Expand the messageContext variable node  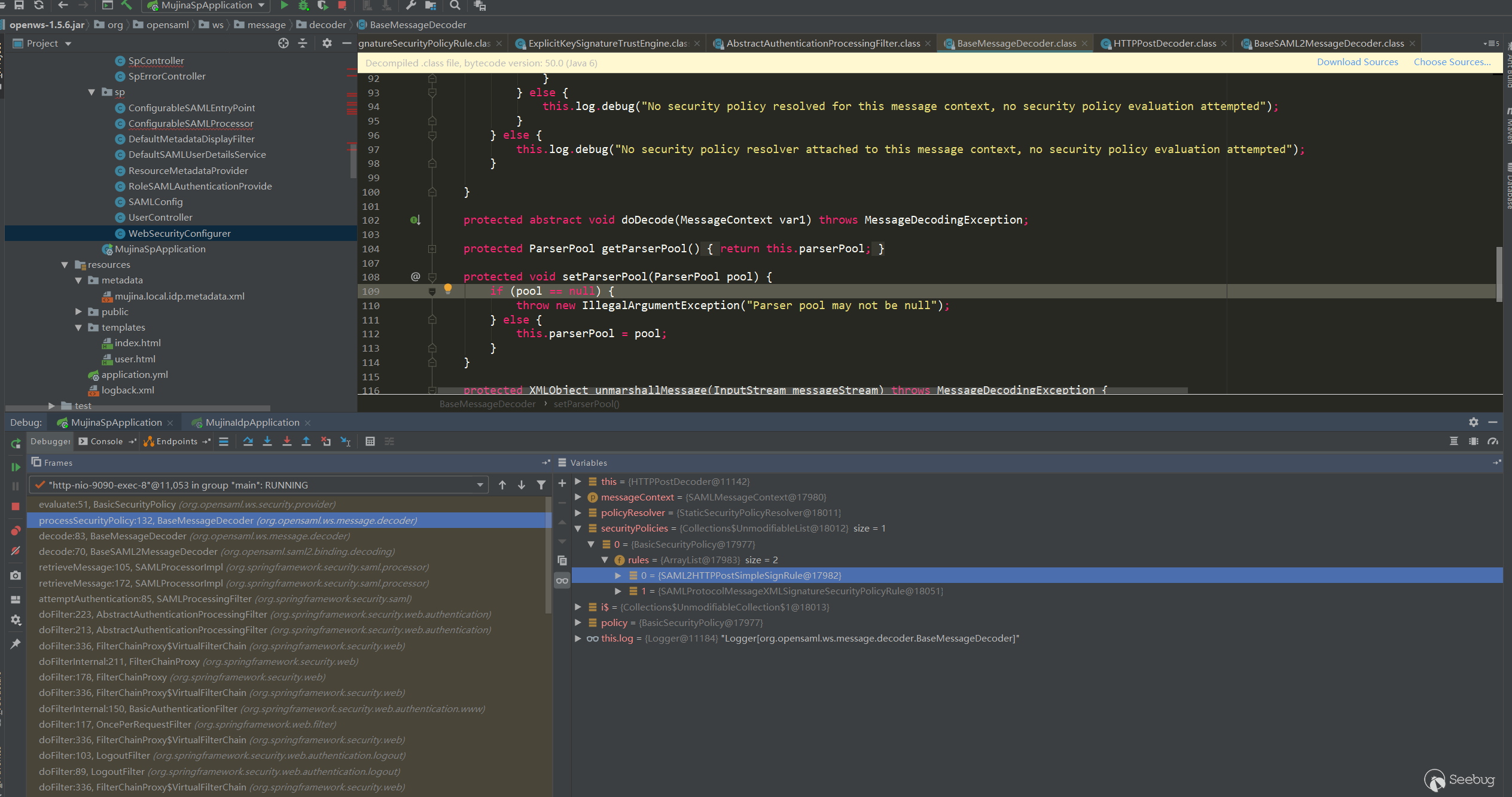click(x=578, y=497)
